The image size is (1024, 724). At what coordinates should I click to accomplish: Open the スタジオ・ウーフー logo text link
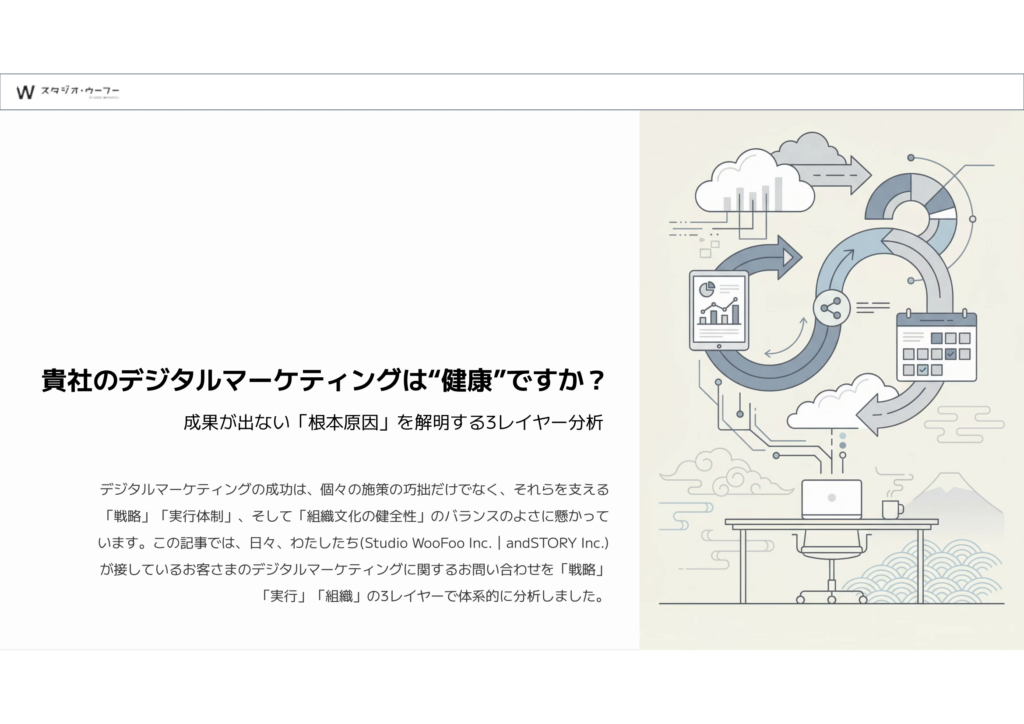[80, 92]
